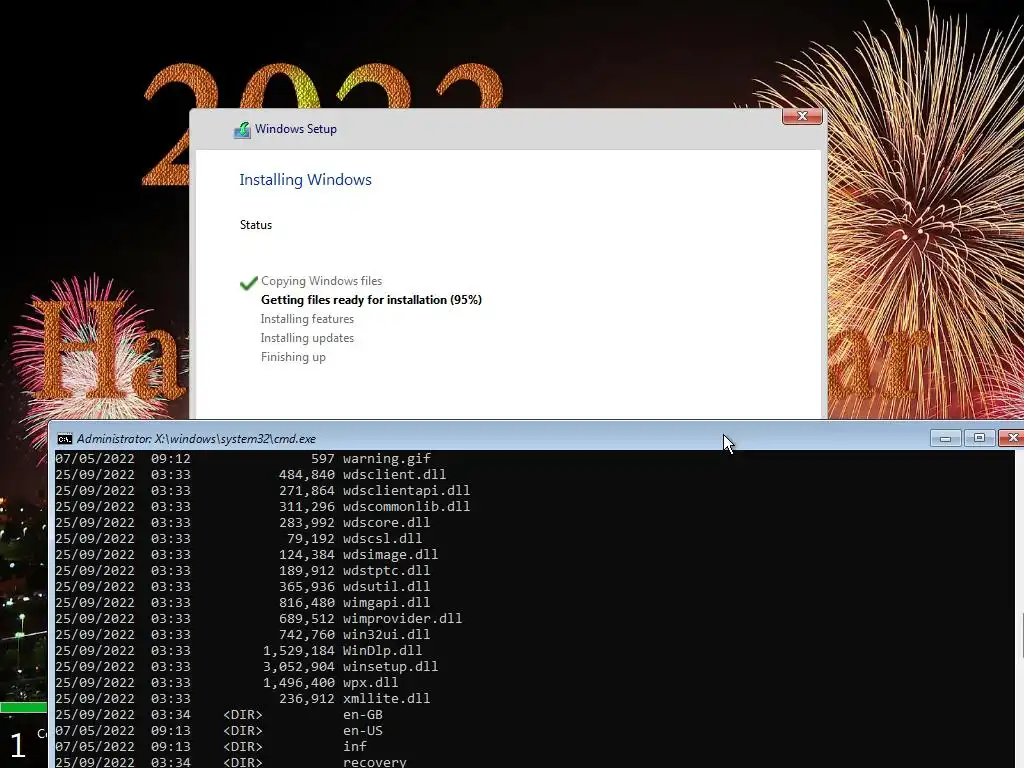The width and height of the screenshot is (1024, 768).
Task: Maximize the cmd.exe window
Action: tap(979, 438)
